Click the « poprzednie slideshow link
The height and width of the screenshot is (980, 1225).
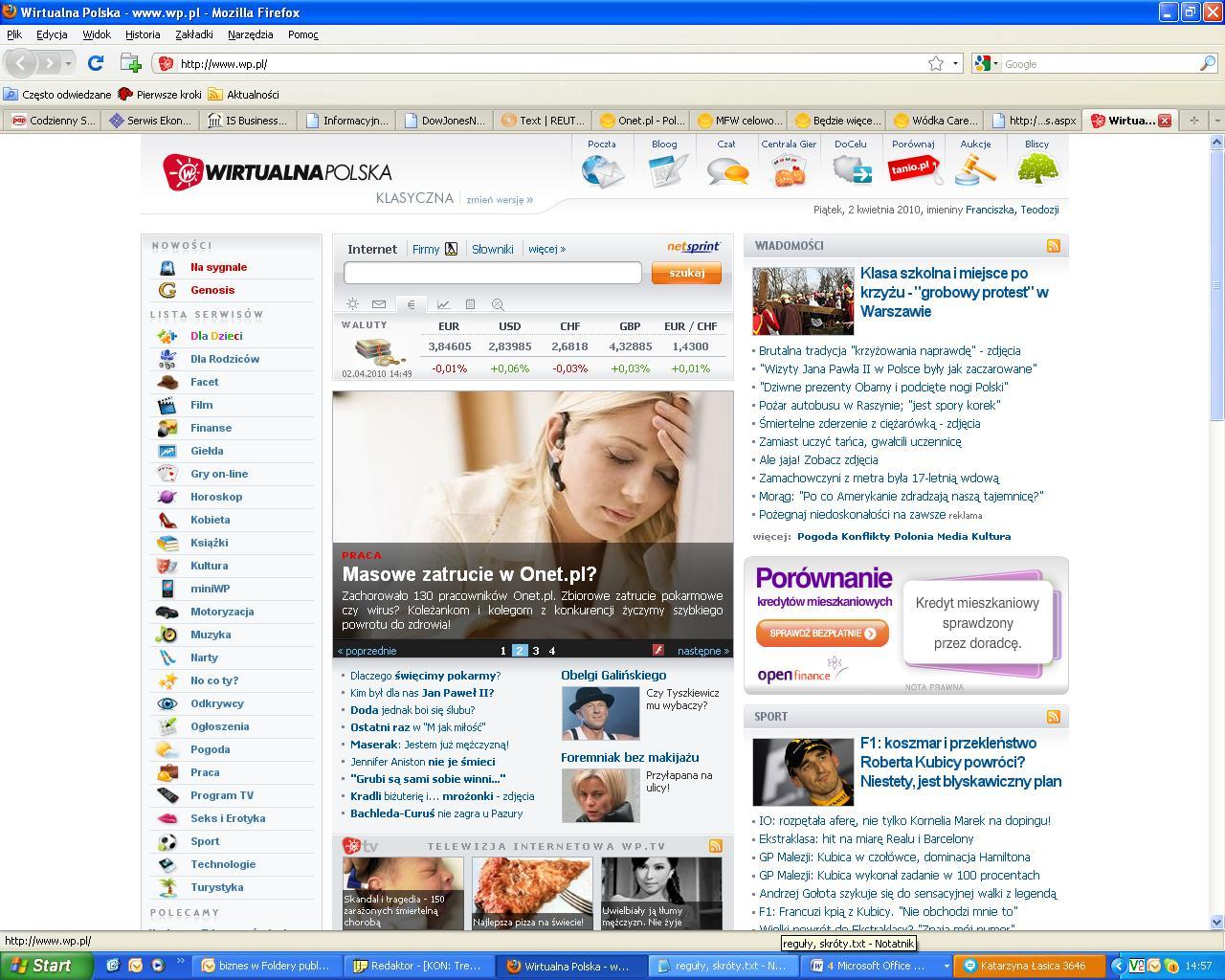367,651
